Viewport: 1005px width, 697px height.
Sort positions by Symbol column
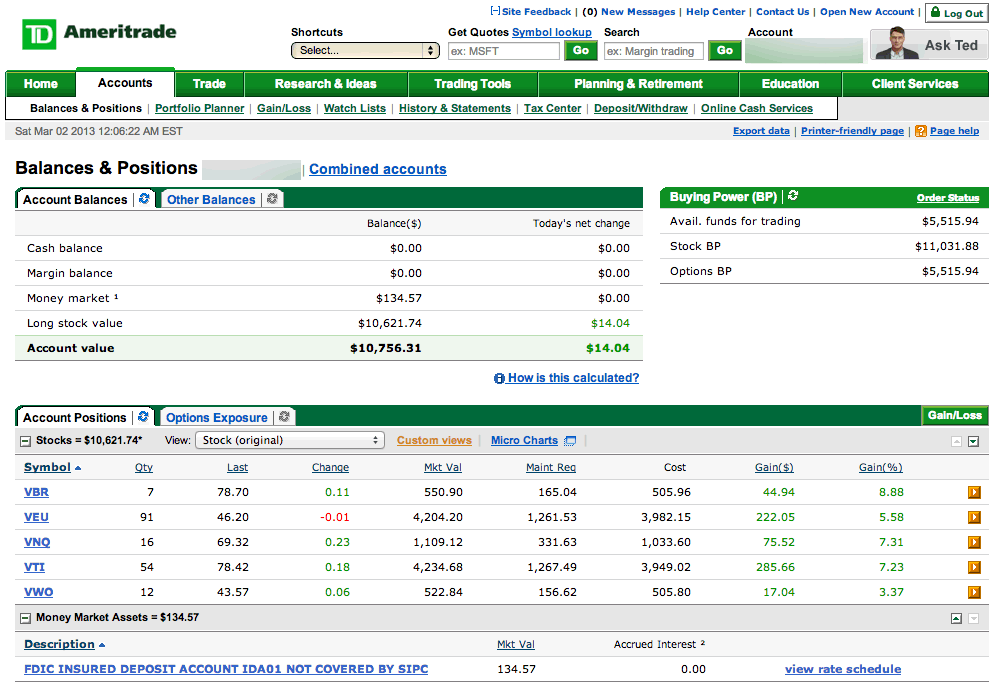click(x=53, y=467)
